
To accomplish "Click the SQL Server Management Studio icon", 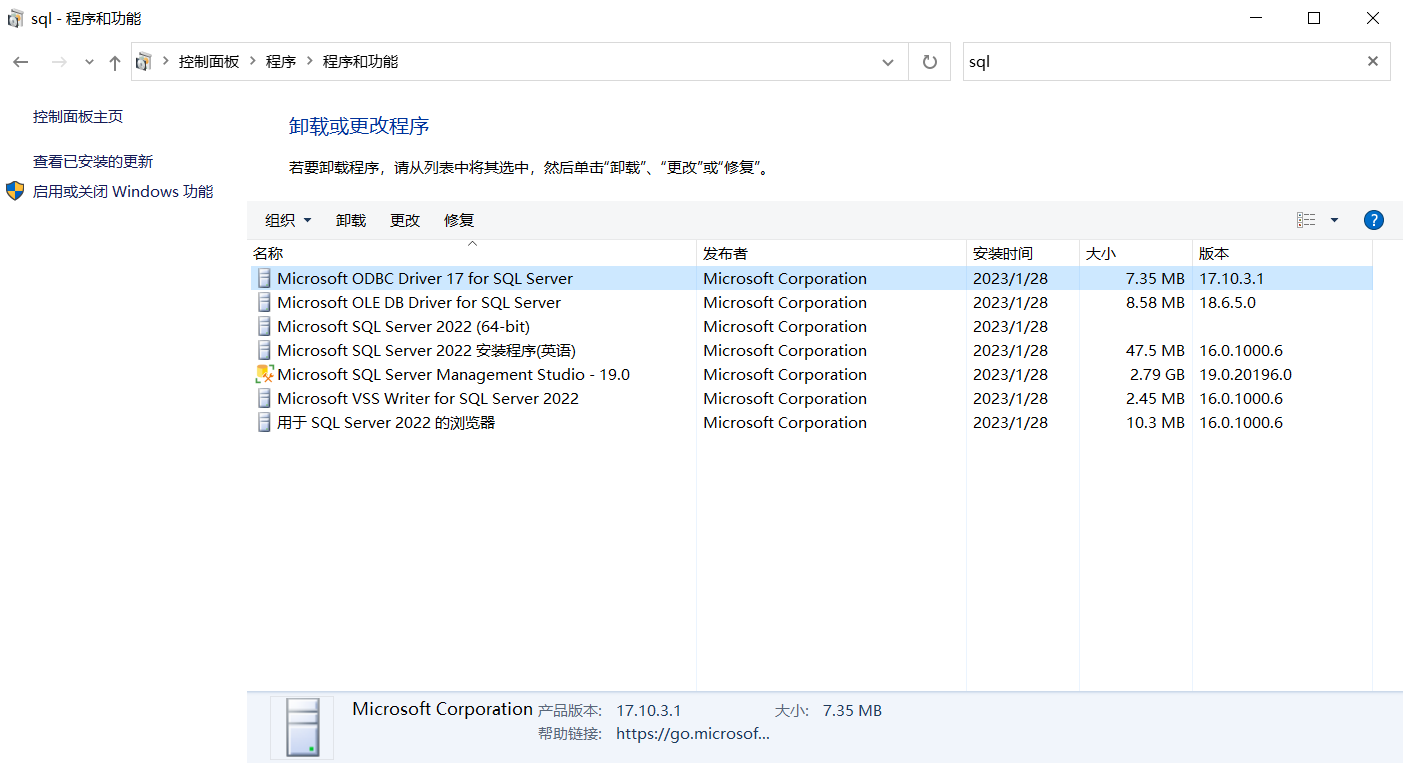I will (264, 374).
